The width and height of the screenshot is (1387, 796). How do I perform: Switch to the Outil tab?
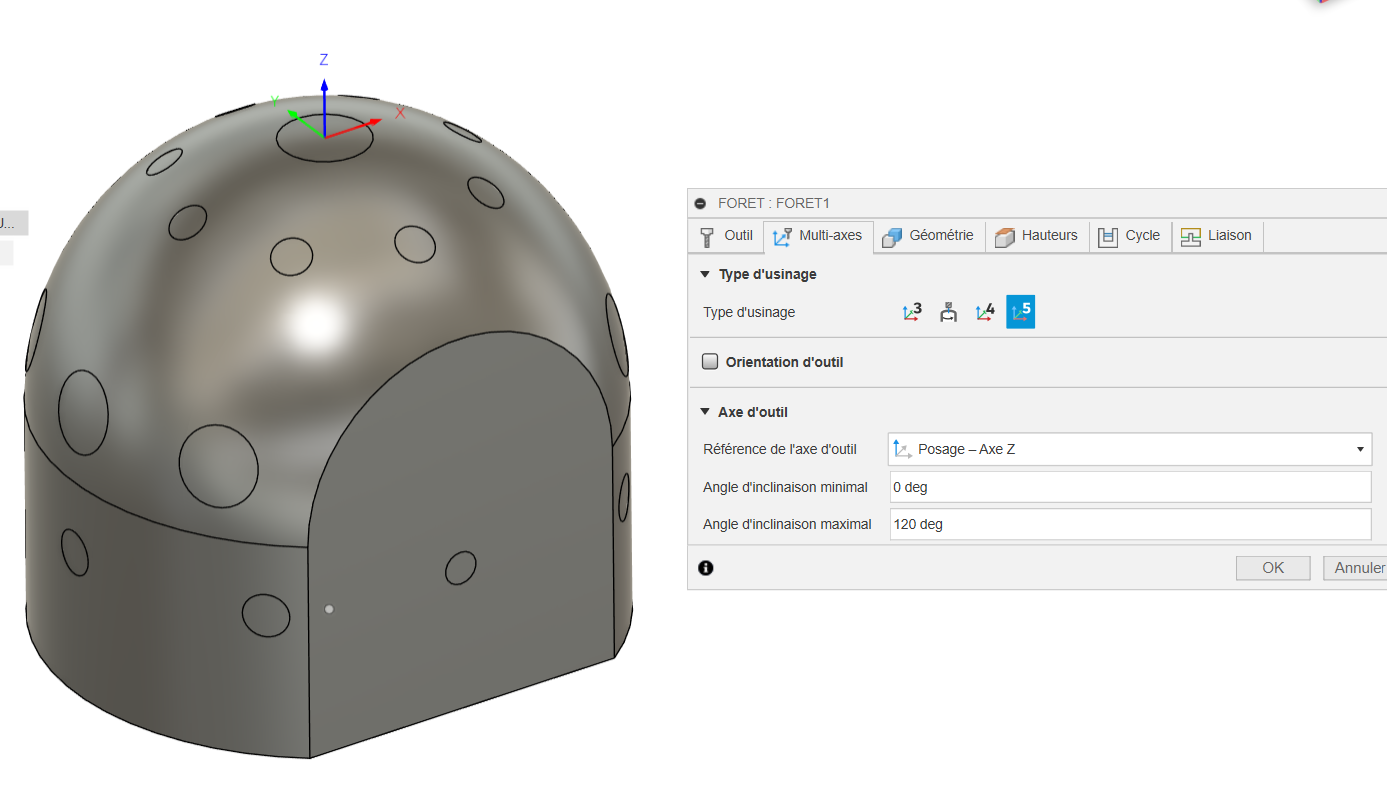coord(727,236)
